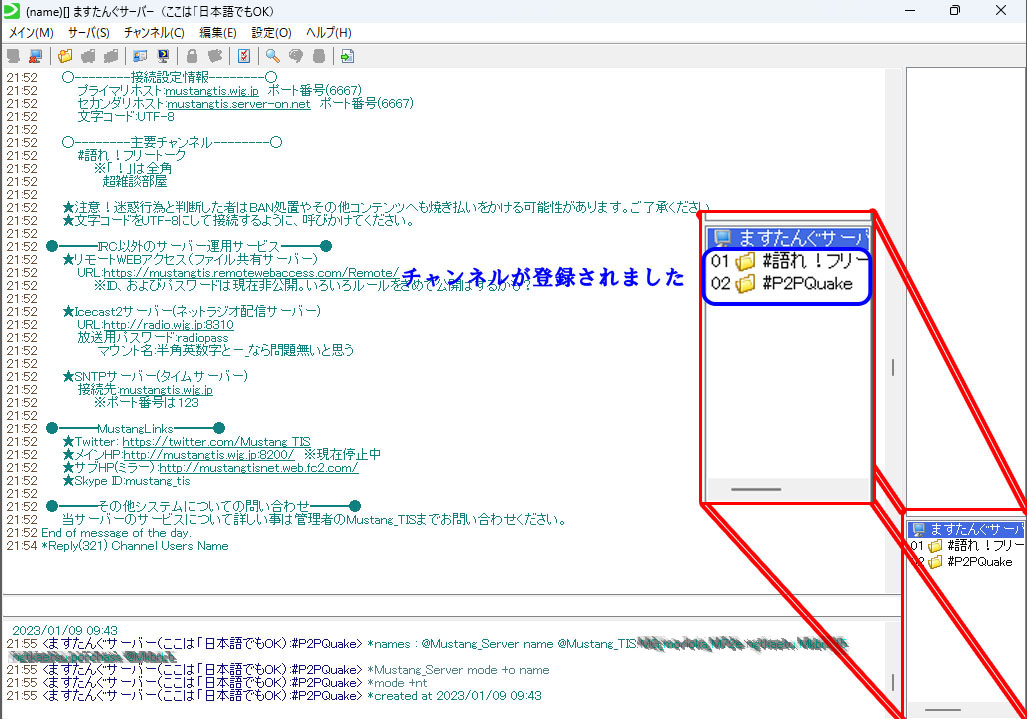The height and width of the screenshot is (719, 1027).
Task: Open the red checklist settings icon
Action: pyautogui.click(x=244, y=56)
